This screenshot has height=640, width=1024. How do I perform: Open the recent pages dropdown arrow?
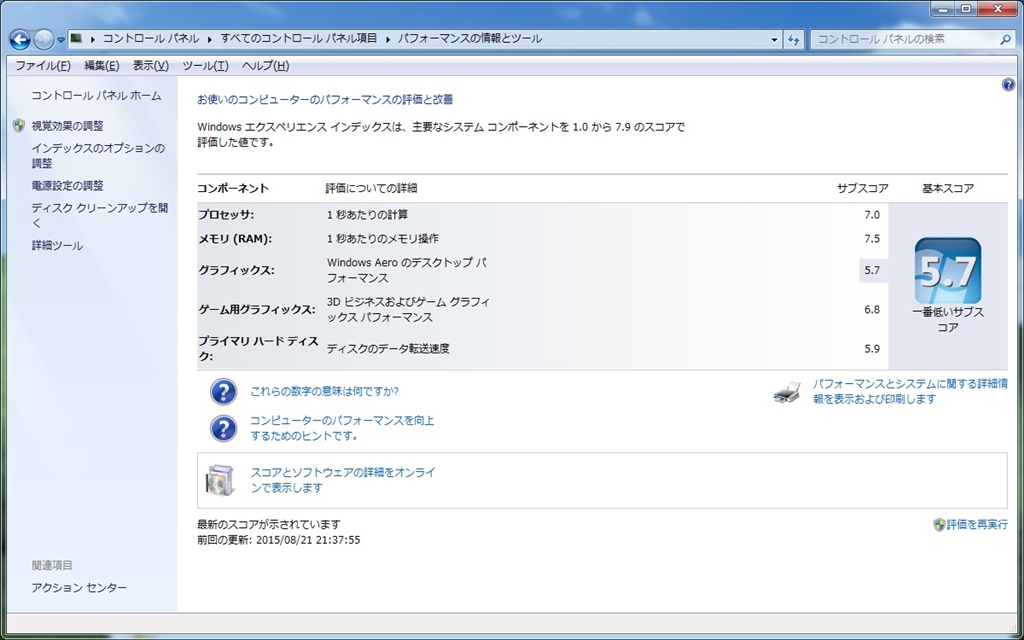pos(61,40)
